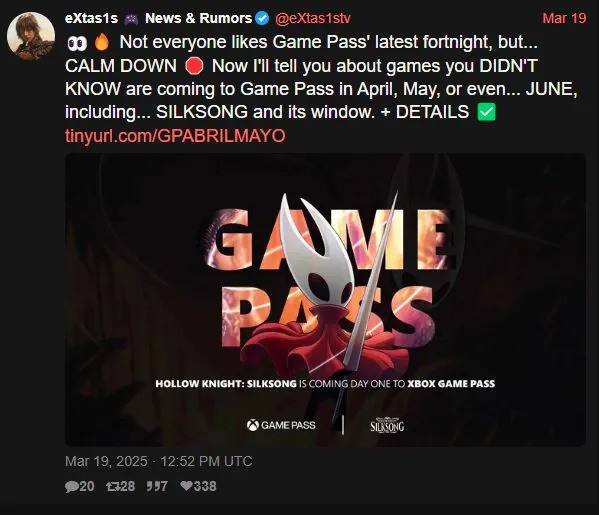
Task: Click the Silksong logo in image
Action: pos(387,425)
